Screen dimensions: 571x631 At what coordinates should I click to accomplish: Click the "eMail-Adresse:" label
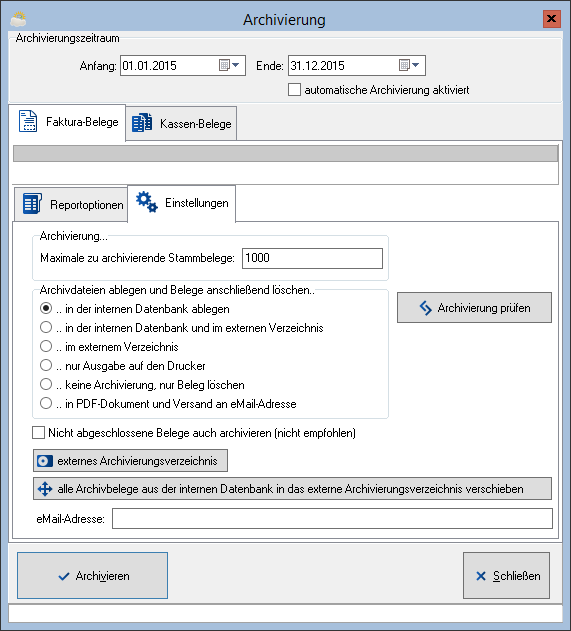click(70, 519)
